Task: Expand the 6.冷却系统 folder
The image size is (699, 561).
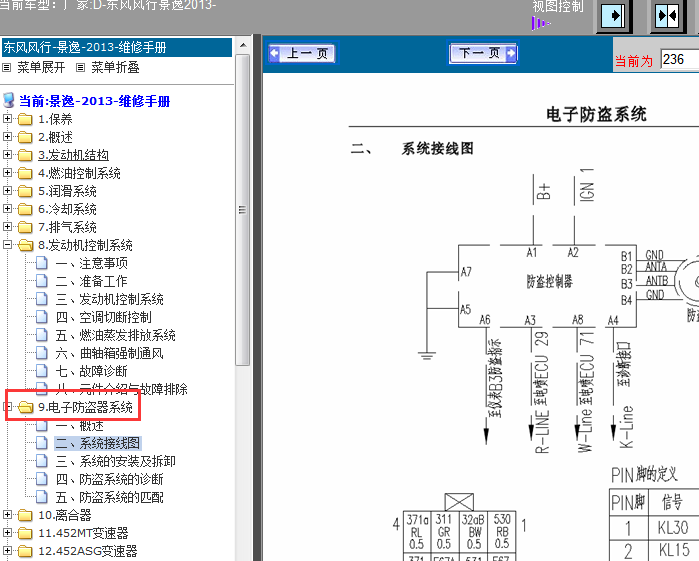Action: click(7, 208)
